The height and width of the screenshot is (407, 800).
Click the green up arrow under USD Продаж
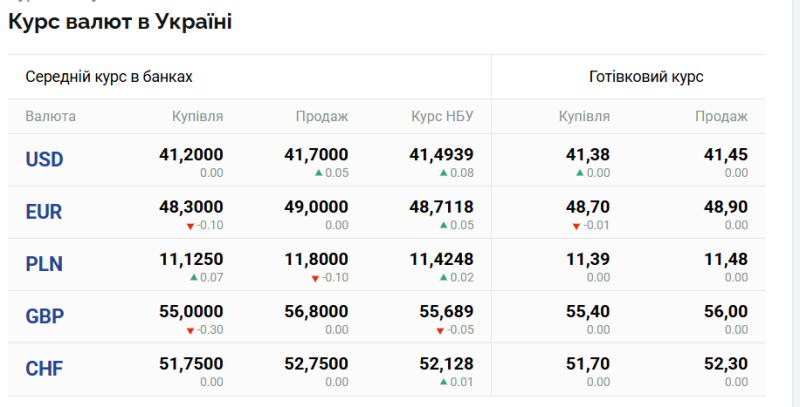coord(318,173)
